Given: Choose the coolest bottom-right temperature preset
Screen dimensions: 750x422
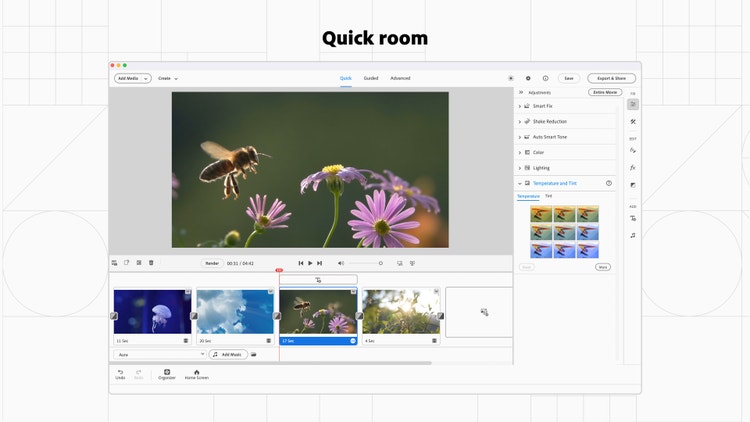Looking at the screenshot, I should pos(588,250).
